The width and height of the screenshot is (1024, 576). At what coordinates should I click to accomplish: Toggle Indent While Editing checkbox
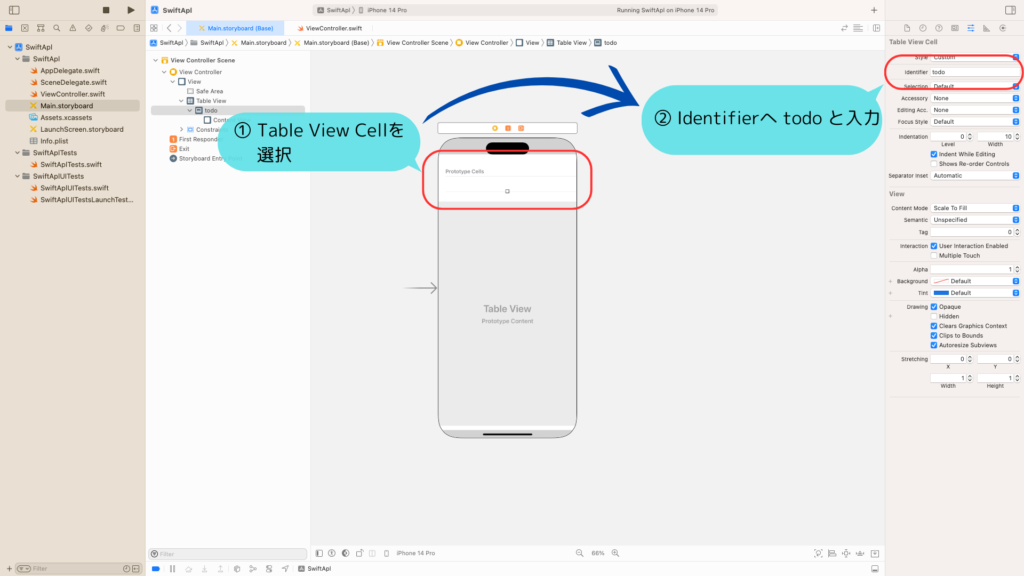click(x=934, y=154)
